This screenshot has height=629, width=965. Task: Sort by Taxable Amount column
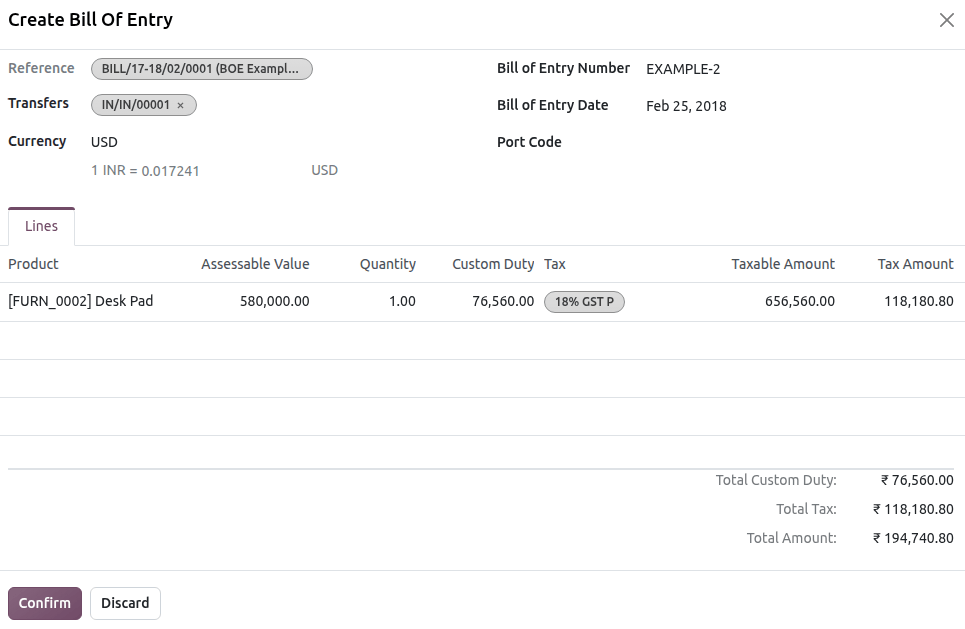(x=783, y=264)
